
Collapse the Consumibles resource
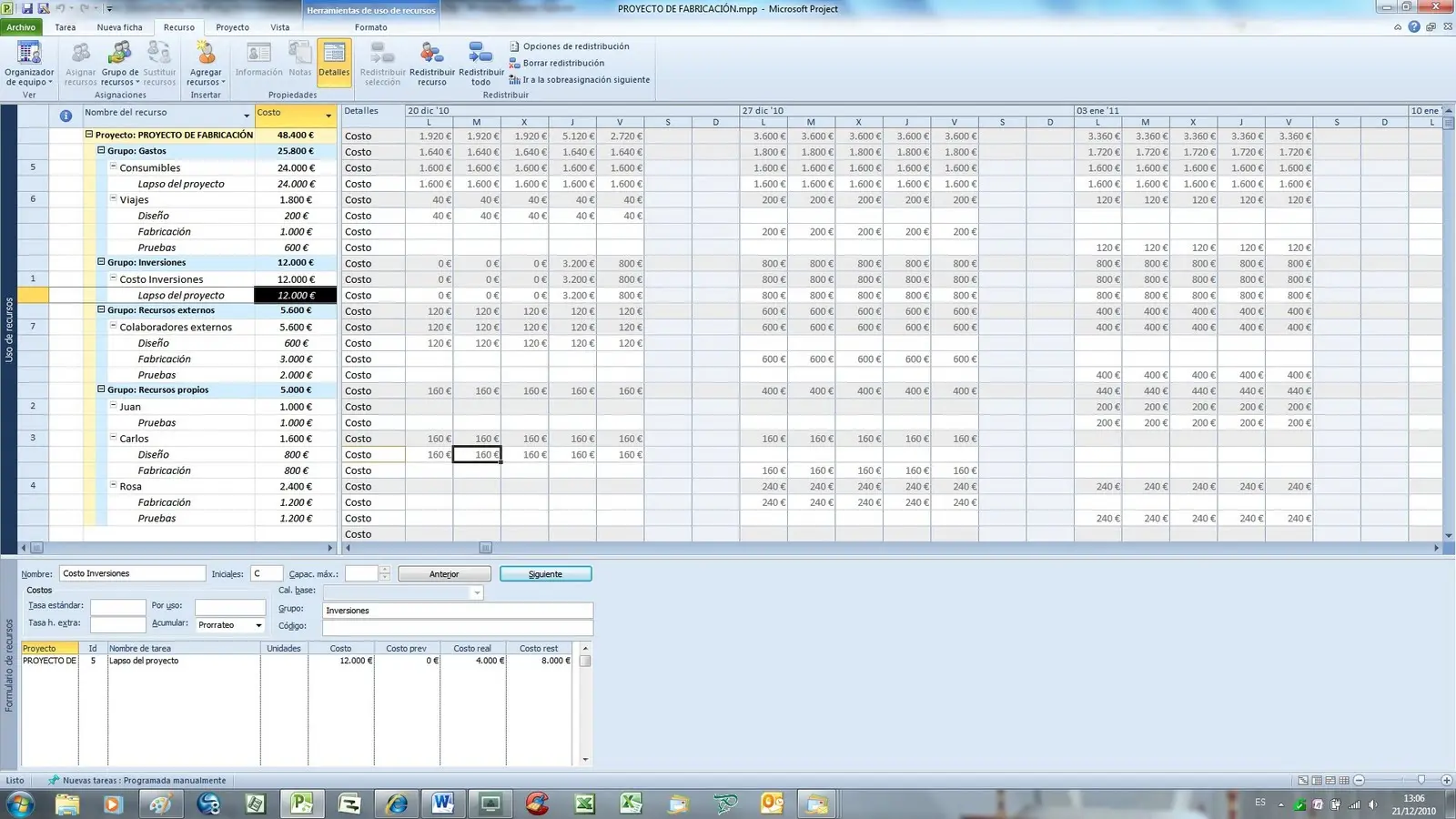click(x=114, y=167)
